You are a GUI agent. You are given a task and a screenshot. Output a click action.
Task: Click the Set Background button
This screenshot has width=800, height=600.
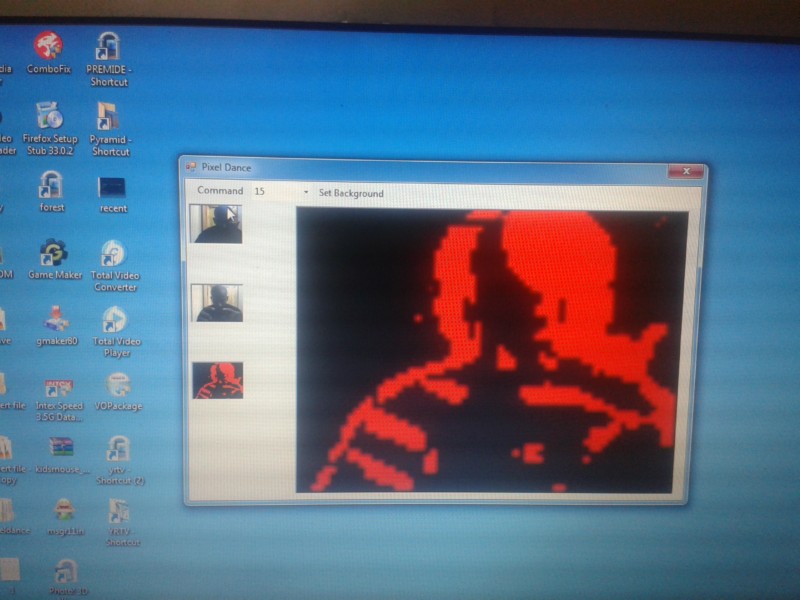pyautogui.click(x=351, y=193)
